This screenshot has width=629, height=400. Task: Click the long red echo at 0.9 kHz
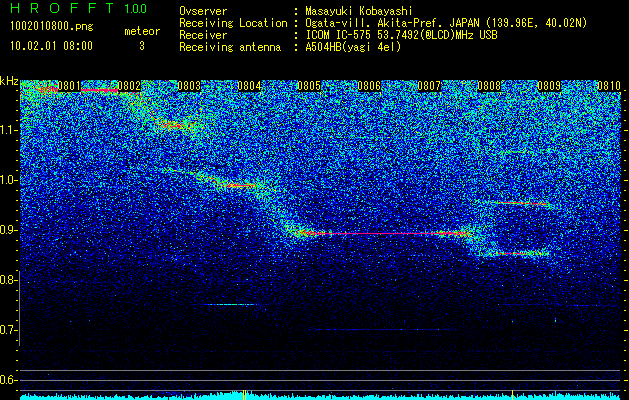[x=381, y=233]
